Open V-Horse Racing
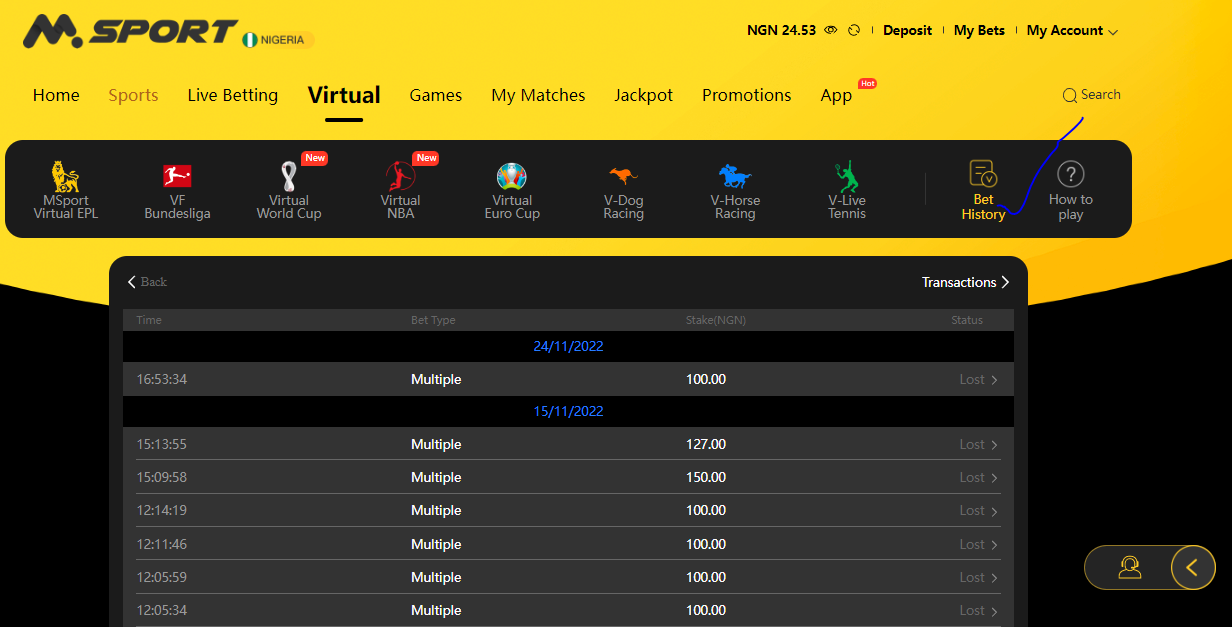Image resolution: width=1232 pixels, height=627 pixels. pos(735,188)
